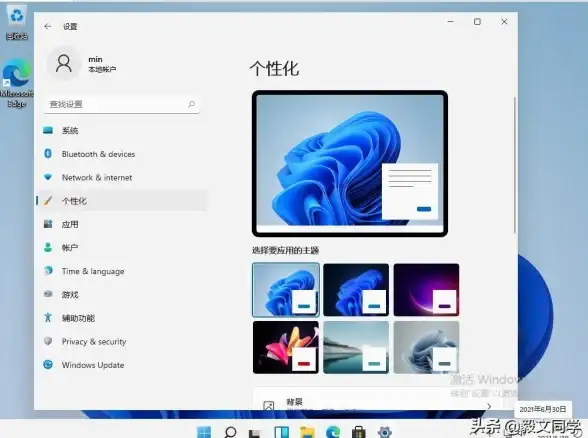The height and width of the screenshot is (438, 588).
Task: Click the Settings gear on the taskbar
Action: pos(384,432)
